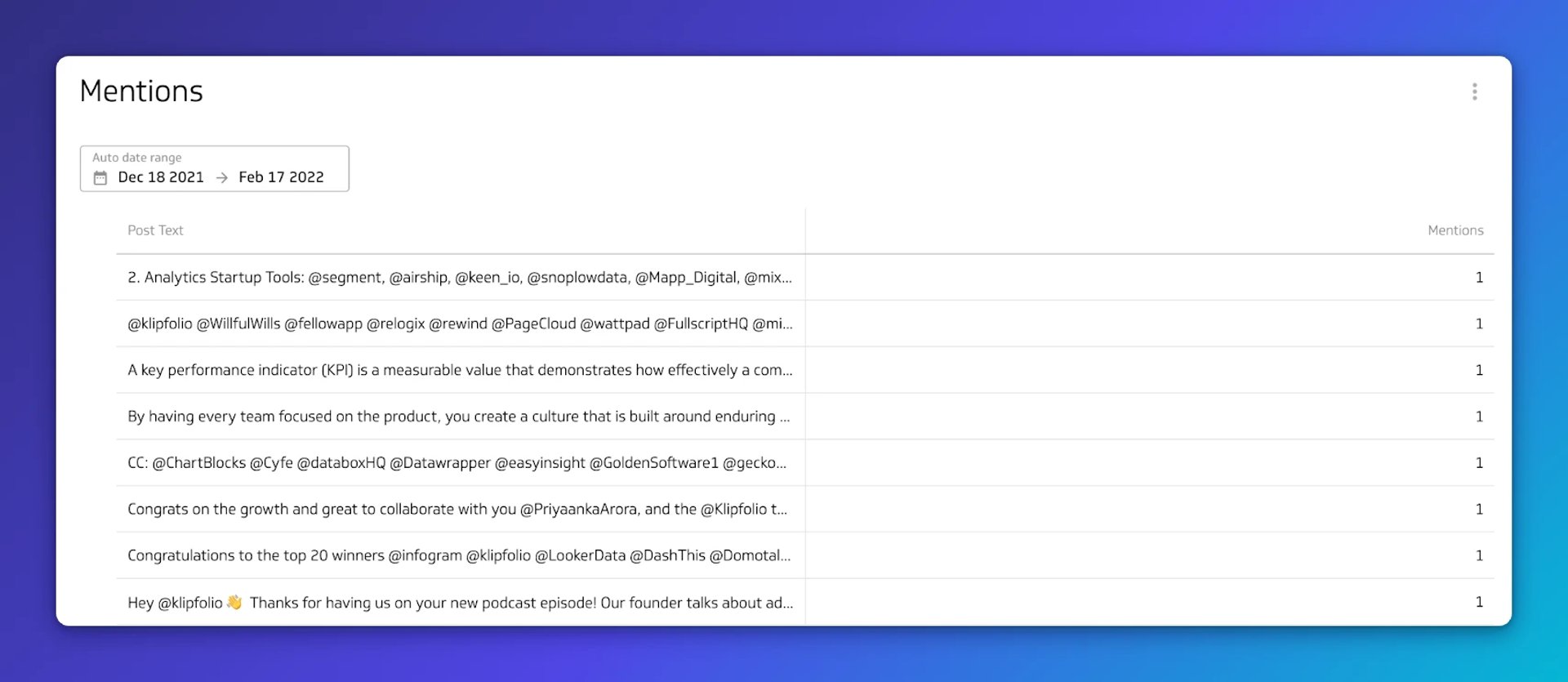
Task: Click the arrow between the date range values
Action: coord(221,178)
